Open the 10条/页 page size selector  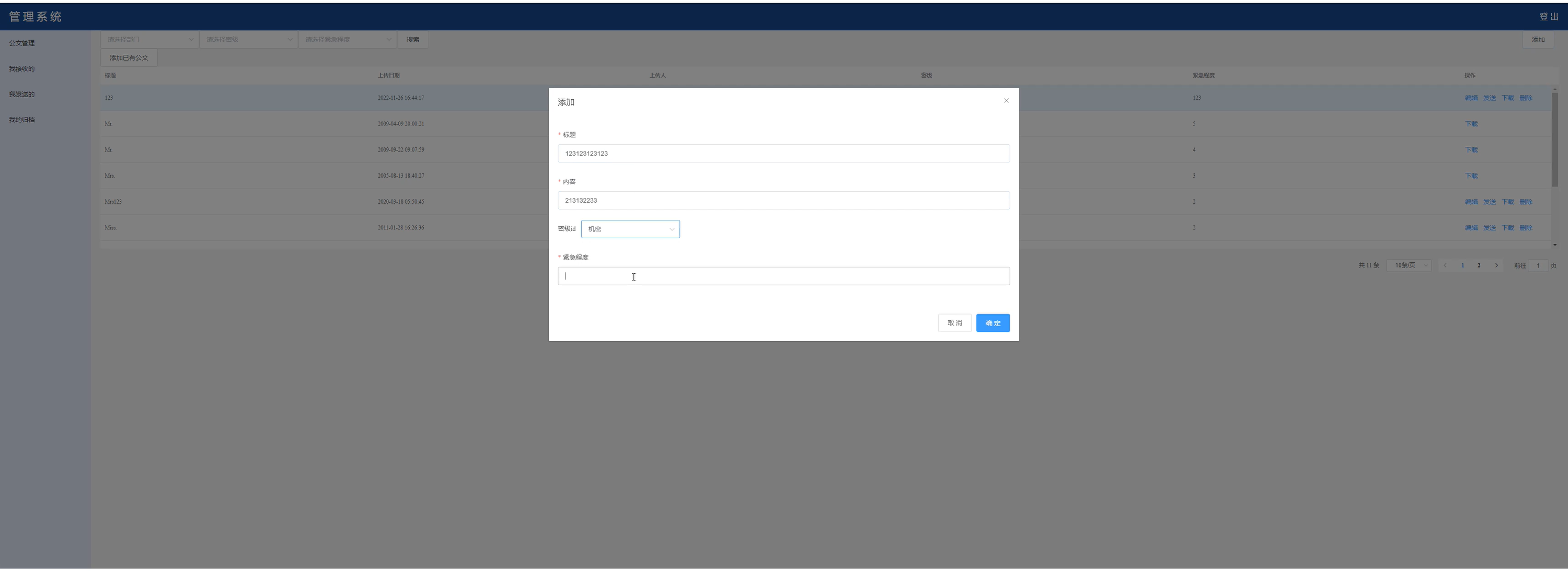click(x=1409, y=265)
